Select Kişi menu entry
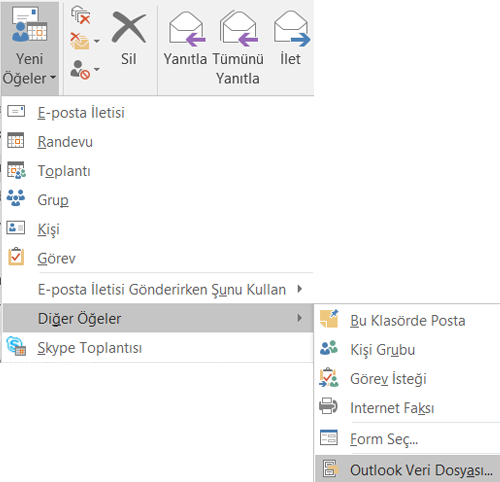 pos(157,229)
